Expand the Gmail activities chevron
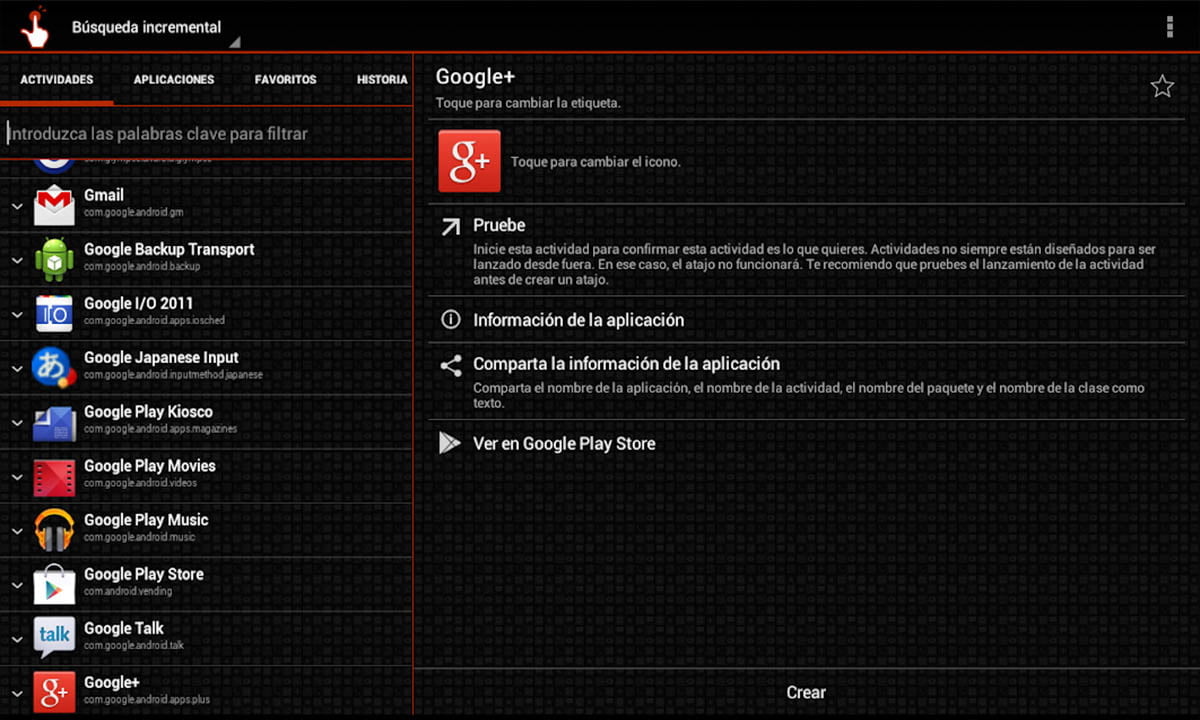 tap(16, 206)
